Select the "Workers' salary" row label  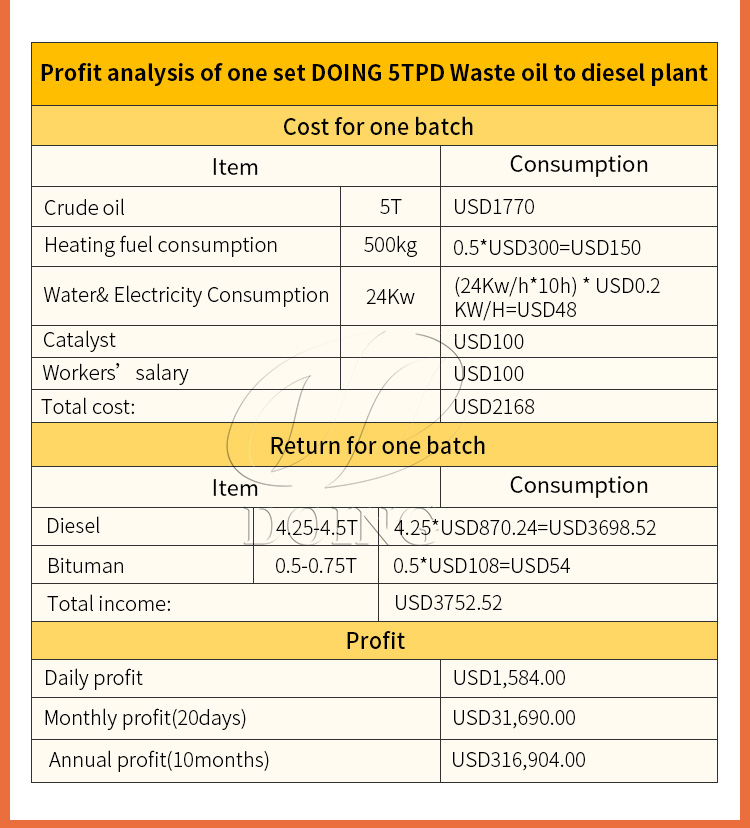(x=115, y=374)
